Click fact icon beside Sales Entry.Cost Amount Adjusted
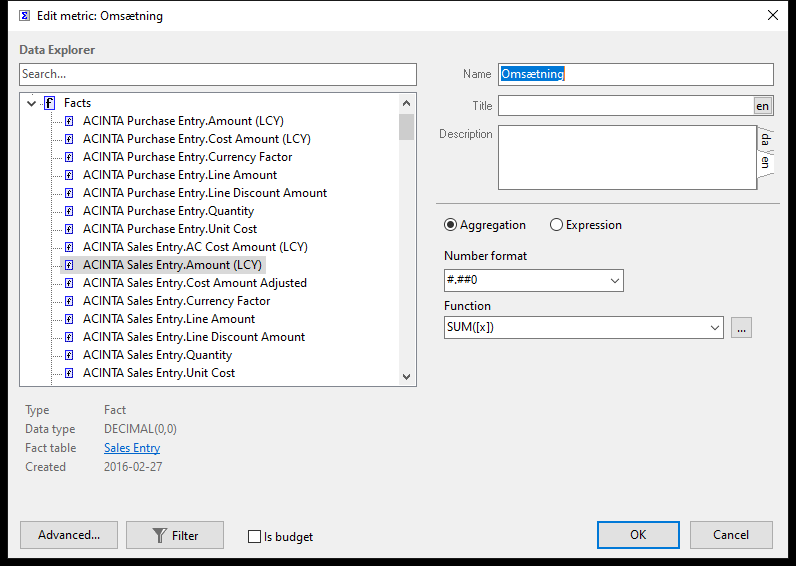 coord(69,283)
